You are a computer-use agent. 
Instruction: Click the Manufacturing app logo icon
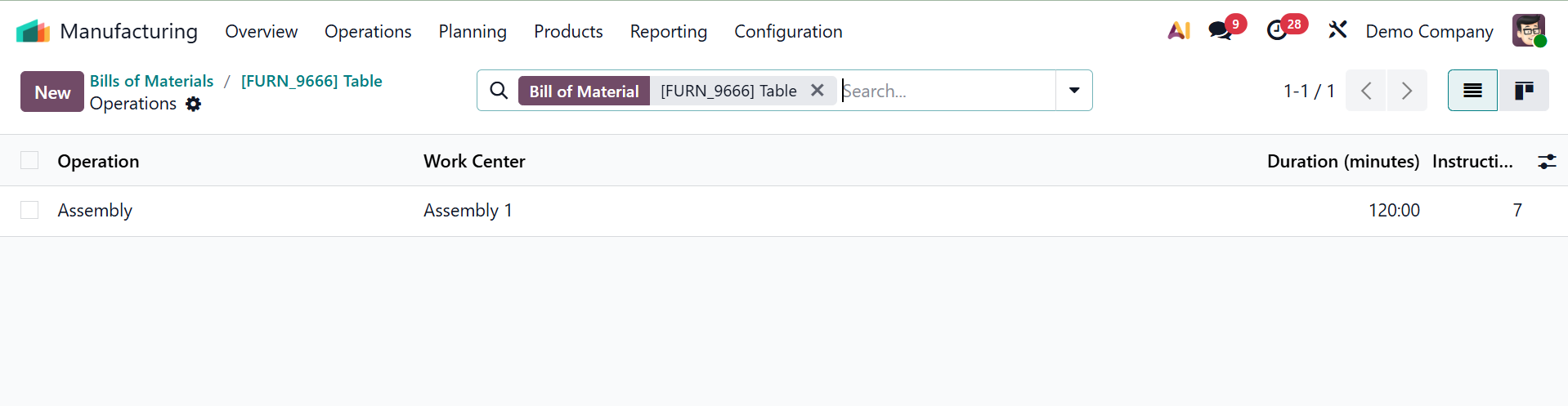[x=33, y=32]
